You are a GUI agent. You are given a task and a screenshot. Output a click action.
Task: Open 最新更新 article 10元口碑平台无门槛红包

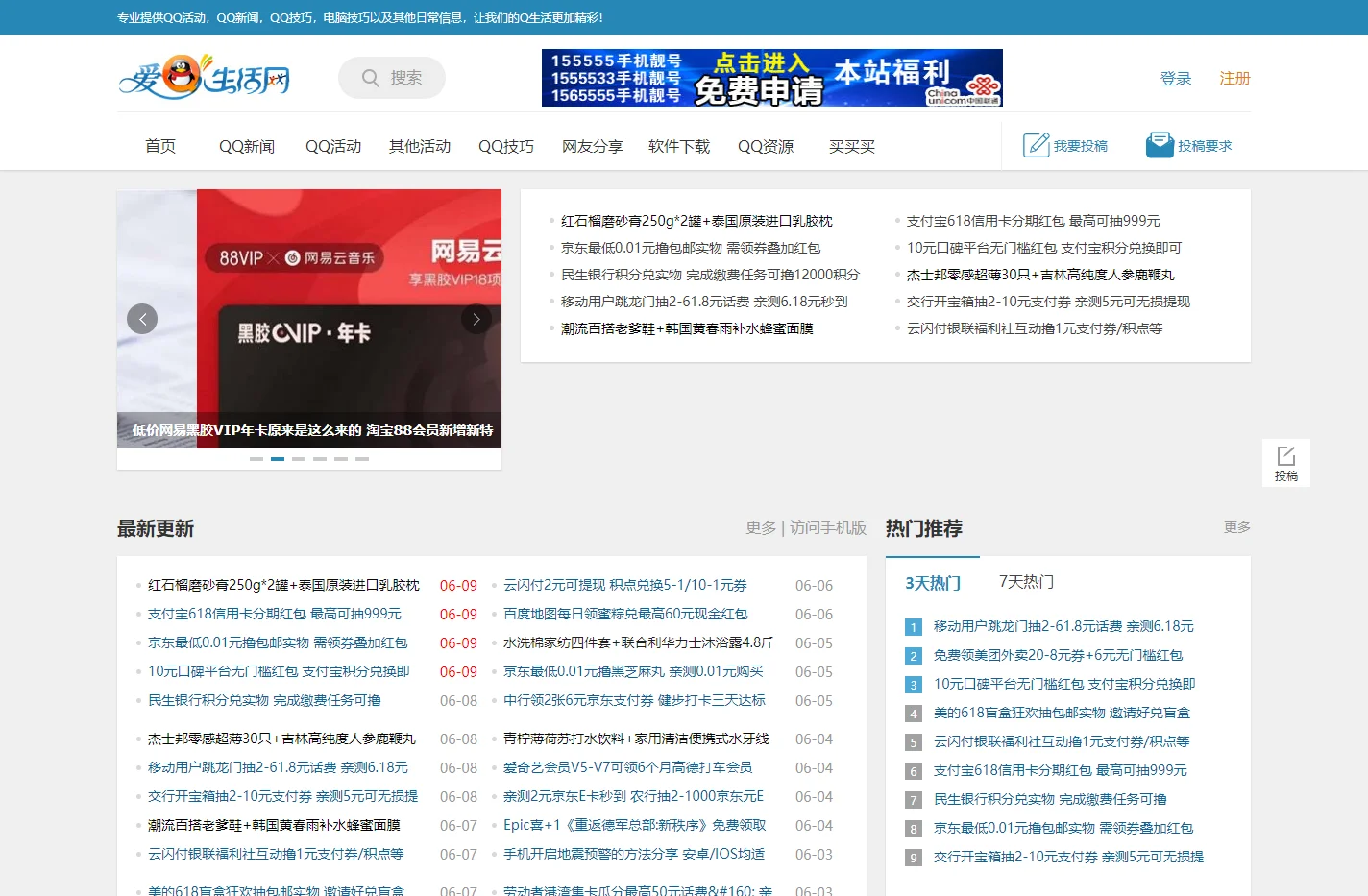tap(279, 671)
